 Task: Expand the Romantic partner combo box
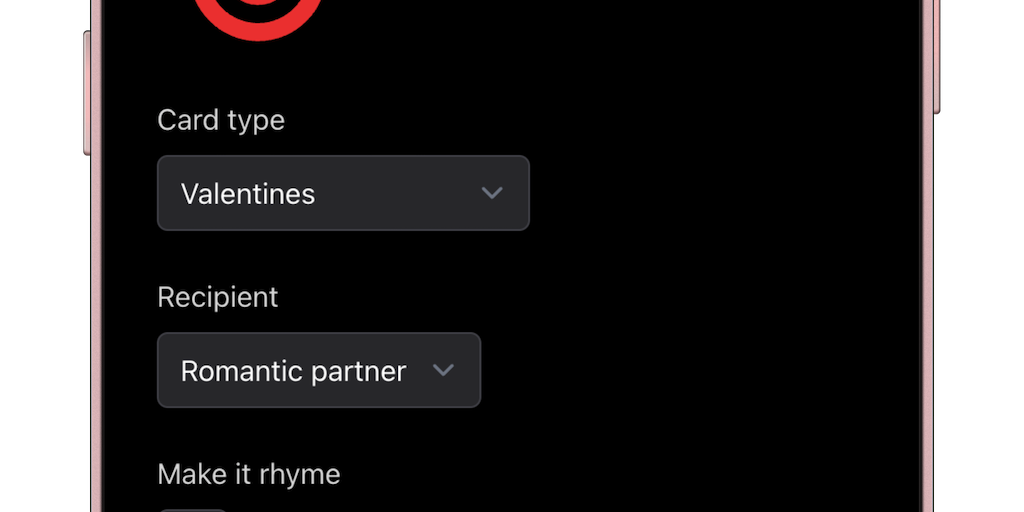[x=319, y=370]
